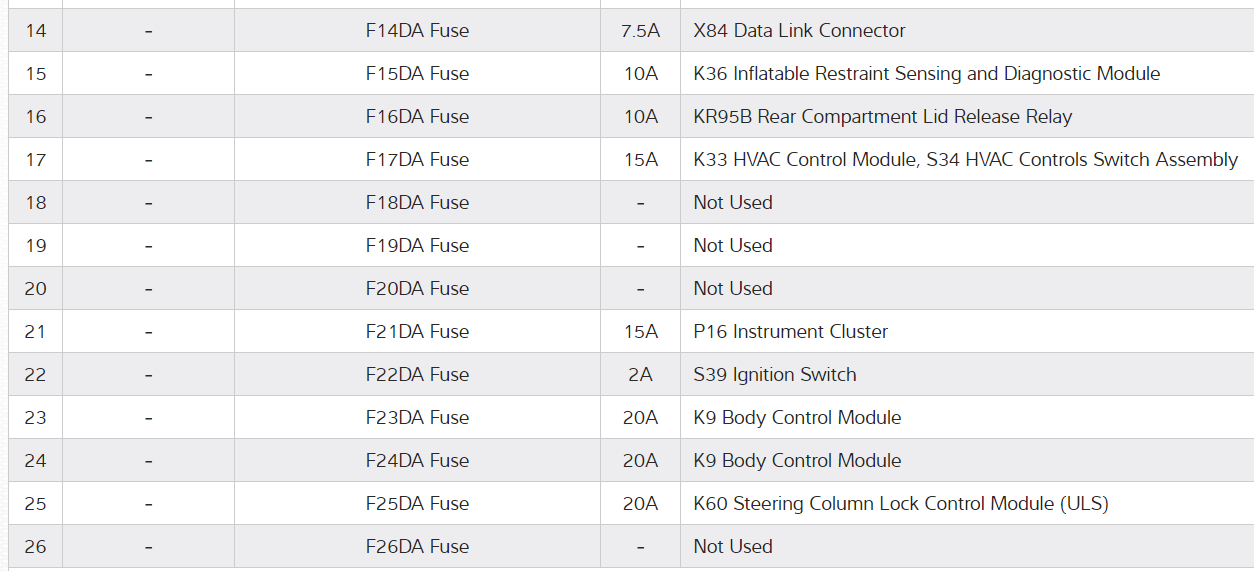
Task: Click the F16DA Fuse cell
Action: pyautogui.click(x=417, y=117)
